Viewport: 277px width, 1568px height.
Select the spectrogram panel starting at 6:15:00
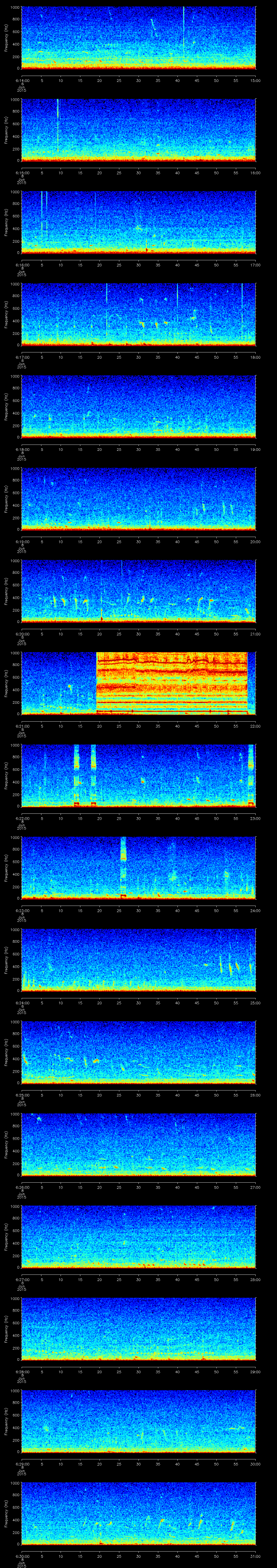[x=139, y=130]
